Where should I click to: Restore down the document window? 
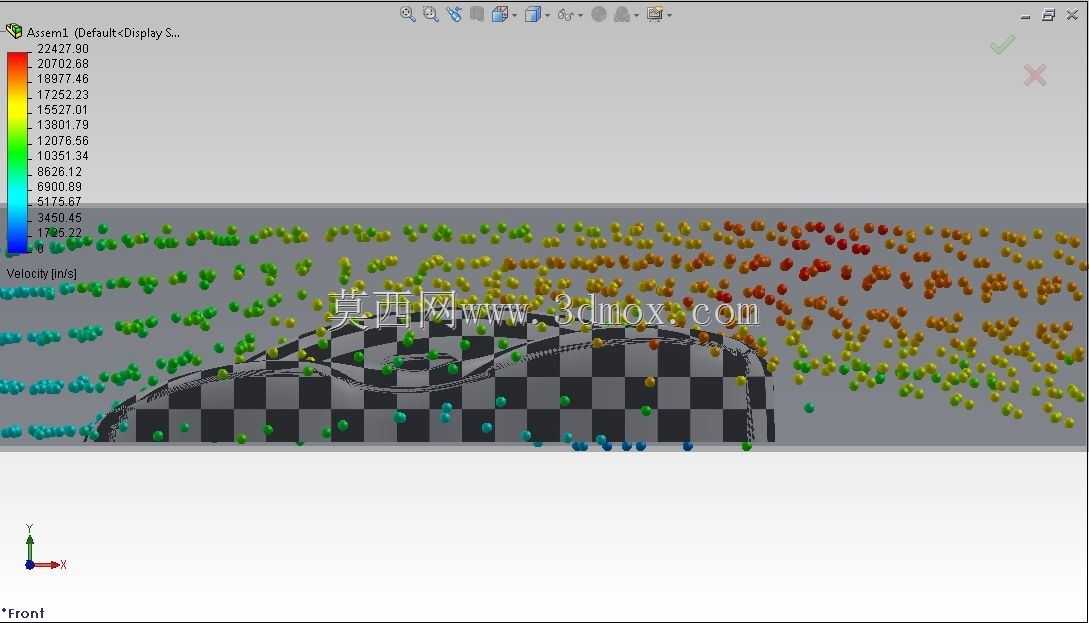pos(1049,15)
